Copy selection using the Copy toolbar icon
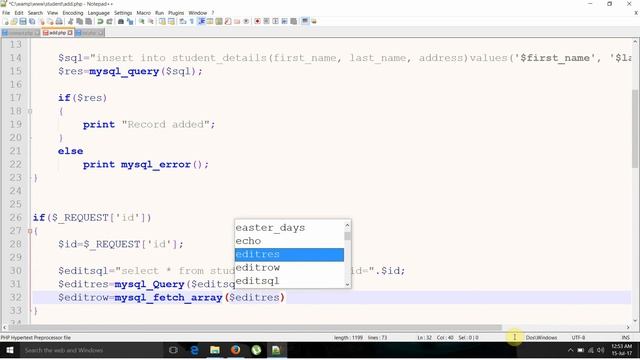Screen dimensions: 640x360 [x=79, y=21]
